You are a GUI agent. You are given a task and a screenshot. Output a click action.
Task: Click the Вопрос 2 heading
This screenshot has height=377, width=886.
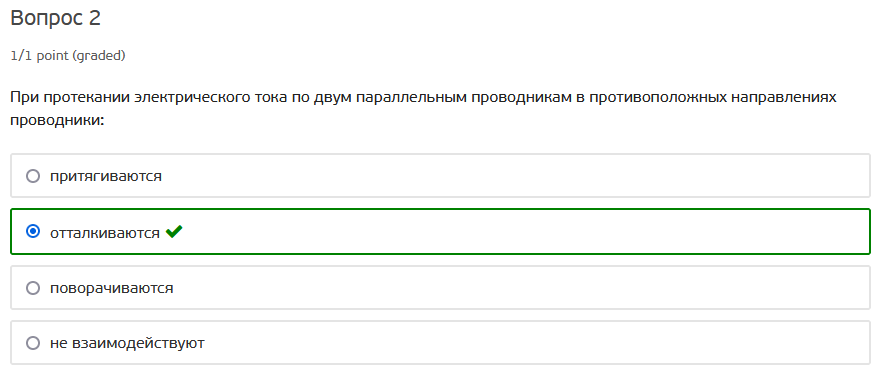pos(55,19)
